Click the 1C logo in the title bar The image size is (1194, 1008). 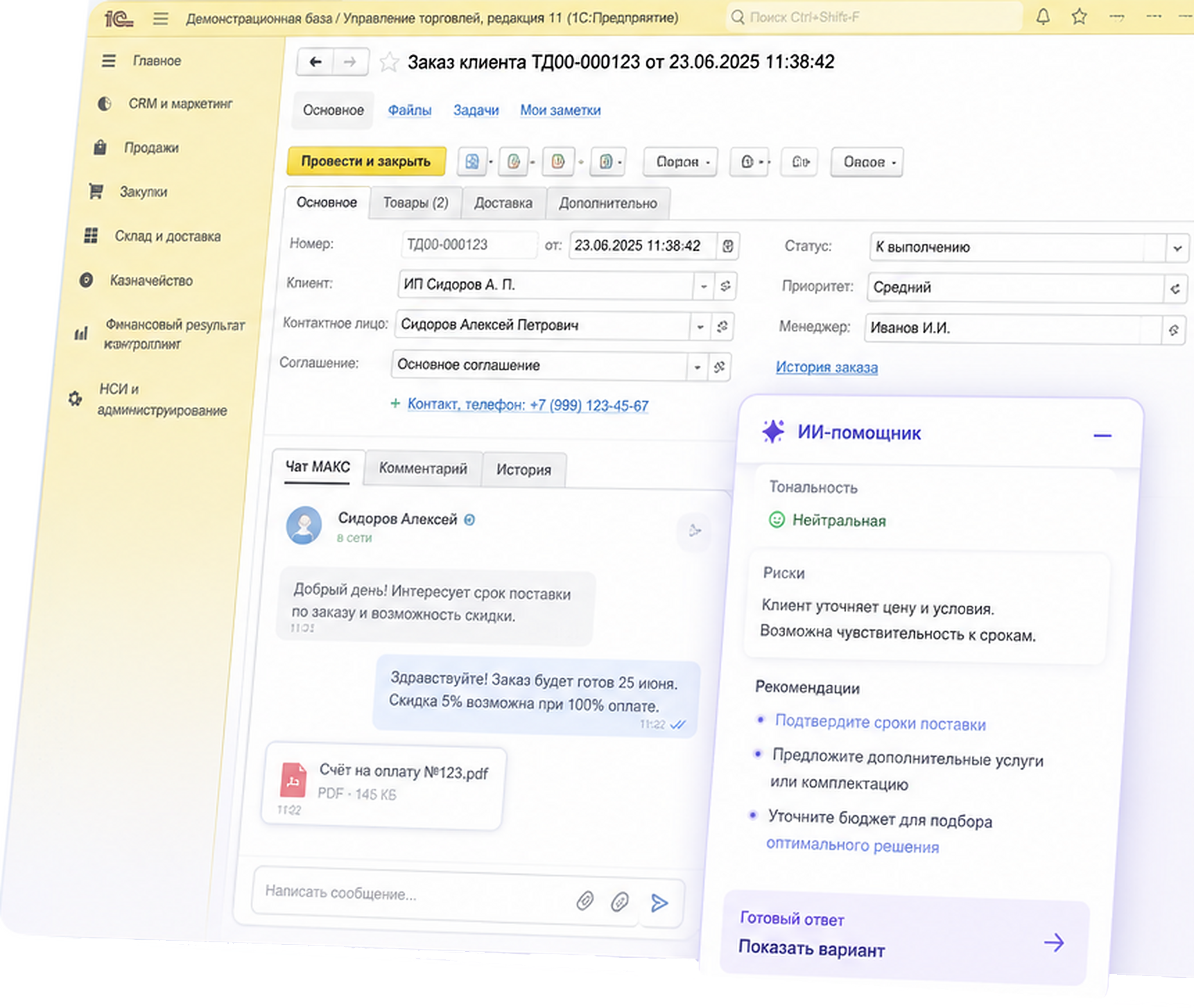coord(119,18)
